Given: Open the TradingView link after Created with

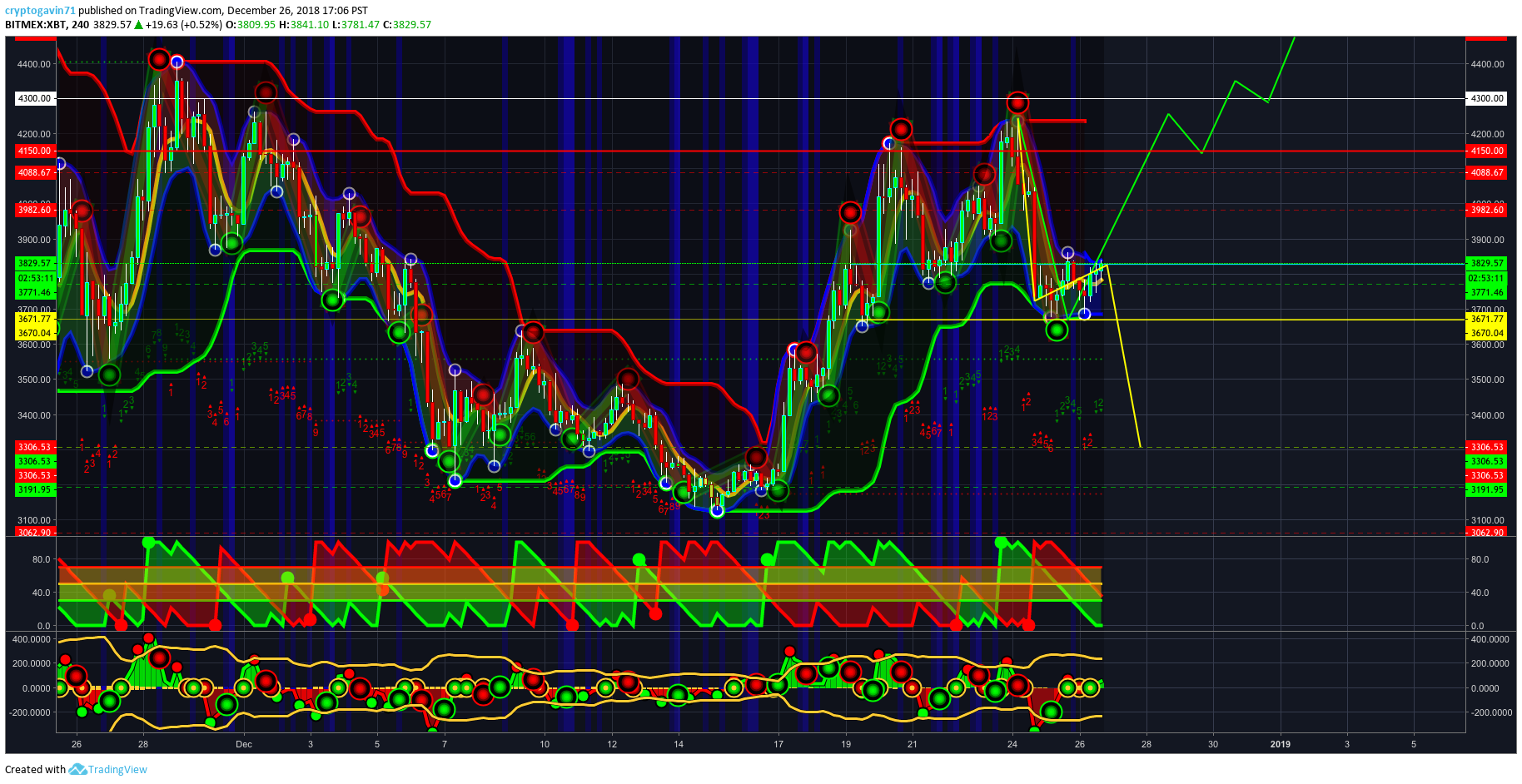Looking at the screenshot, I should (x=117, y=769).
